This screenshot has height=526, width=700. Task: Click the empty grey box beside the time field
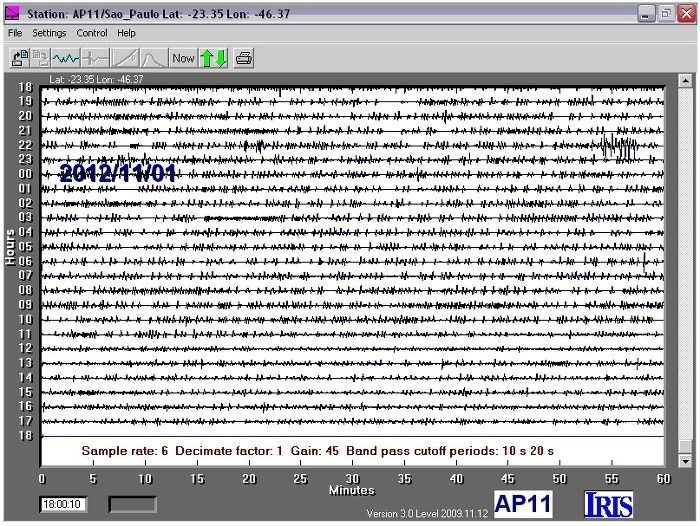pyautogui.click(x=133, y=505)
